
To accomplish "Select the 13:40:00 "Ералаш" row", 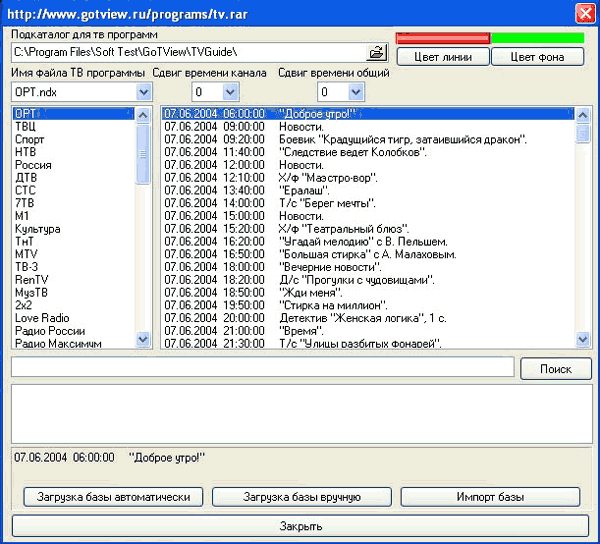I will [x=368, y=190].
